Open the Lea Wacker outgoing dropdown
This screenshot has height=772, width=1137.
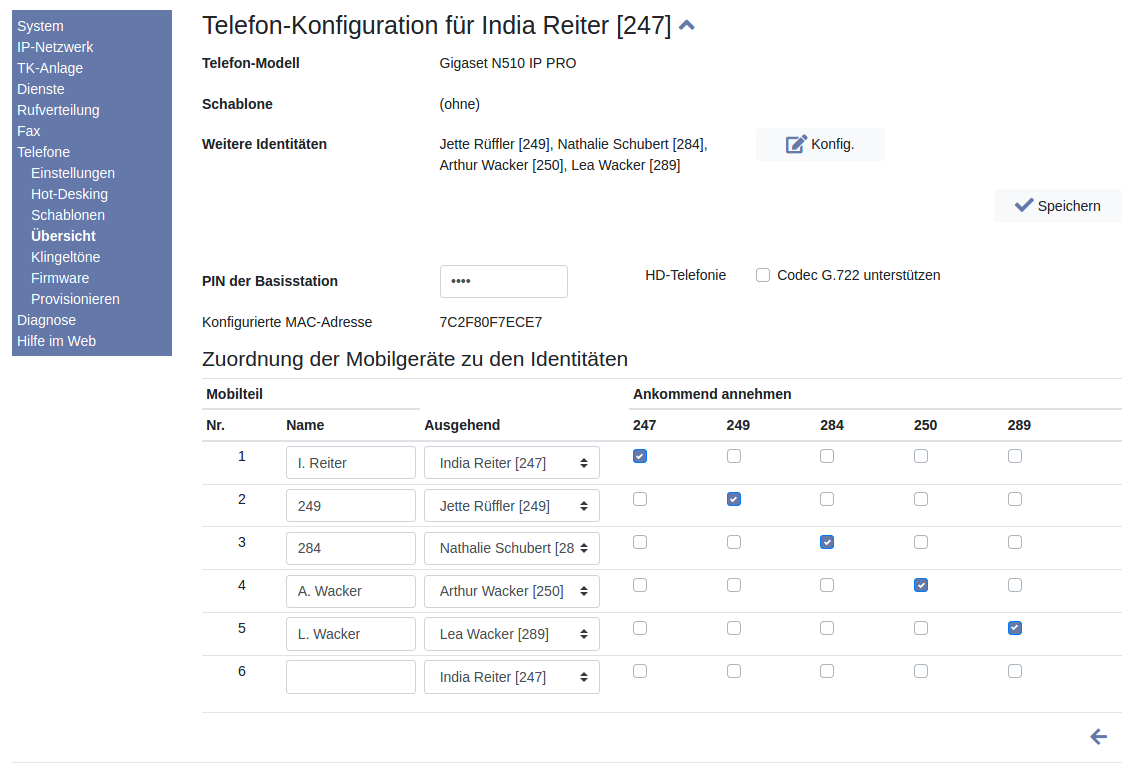[x=511, y=634]
